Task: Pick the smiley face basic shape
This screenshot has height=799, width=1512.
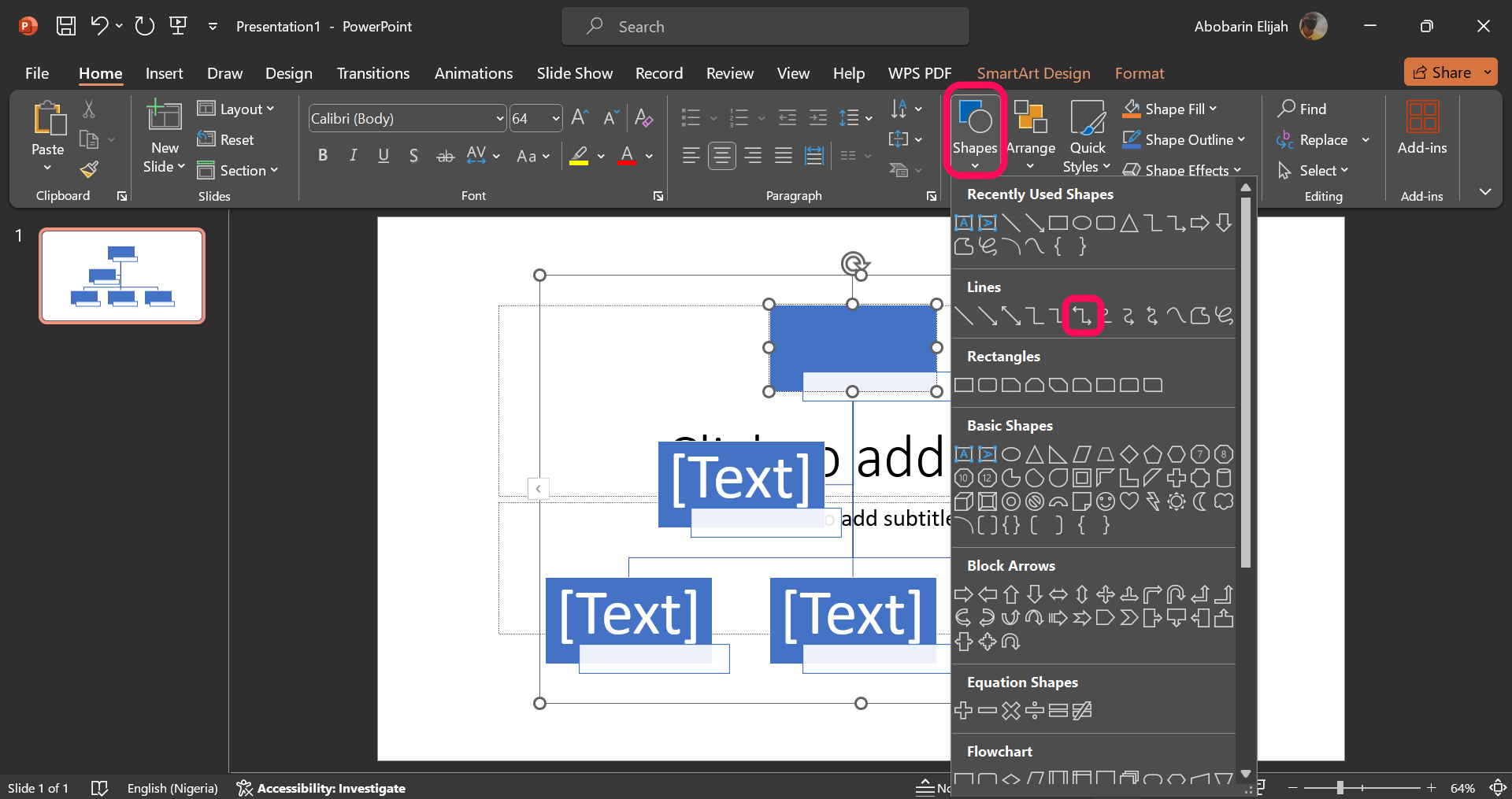Action: point(1106,501)
